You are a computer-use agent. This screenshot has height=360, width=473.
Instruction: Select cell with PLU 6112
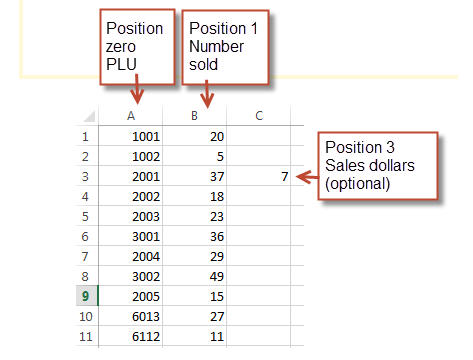tap(131, 336)
